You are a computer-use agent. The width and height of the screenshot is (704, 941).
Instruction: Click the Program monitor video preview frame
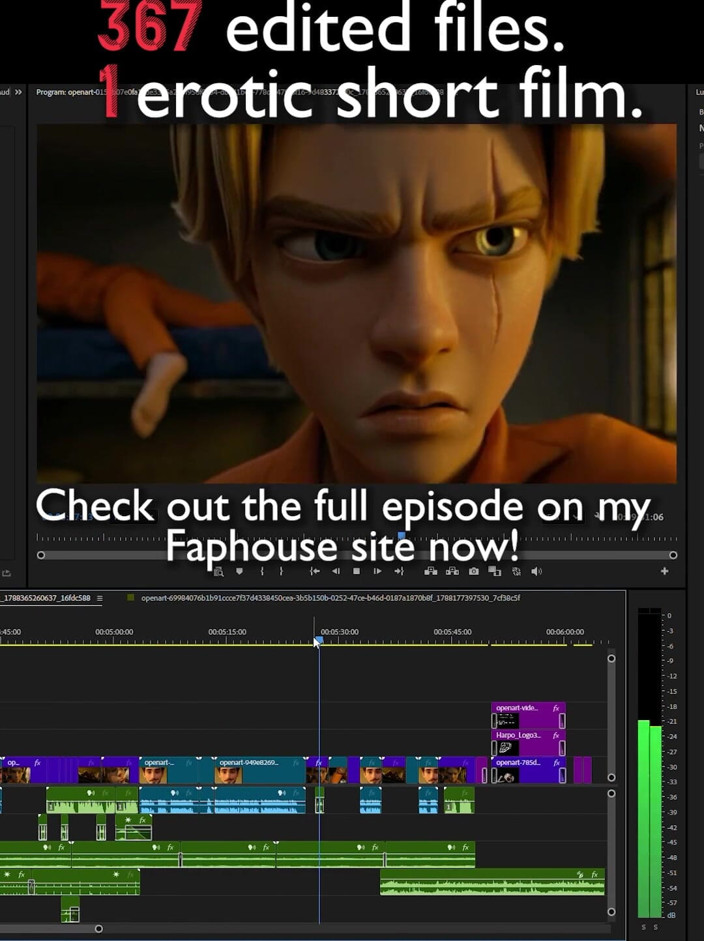pos(357,303)
